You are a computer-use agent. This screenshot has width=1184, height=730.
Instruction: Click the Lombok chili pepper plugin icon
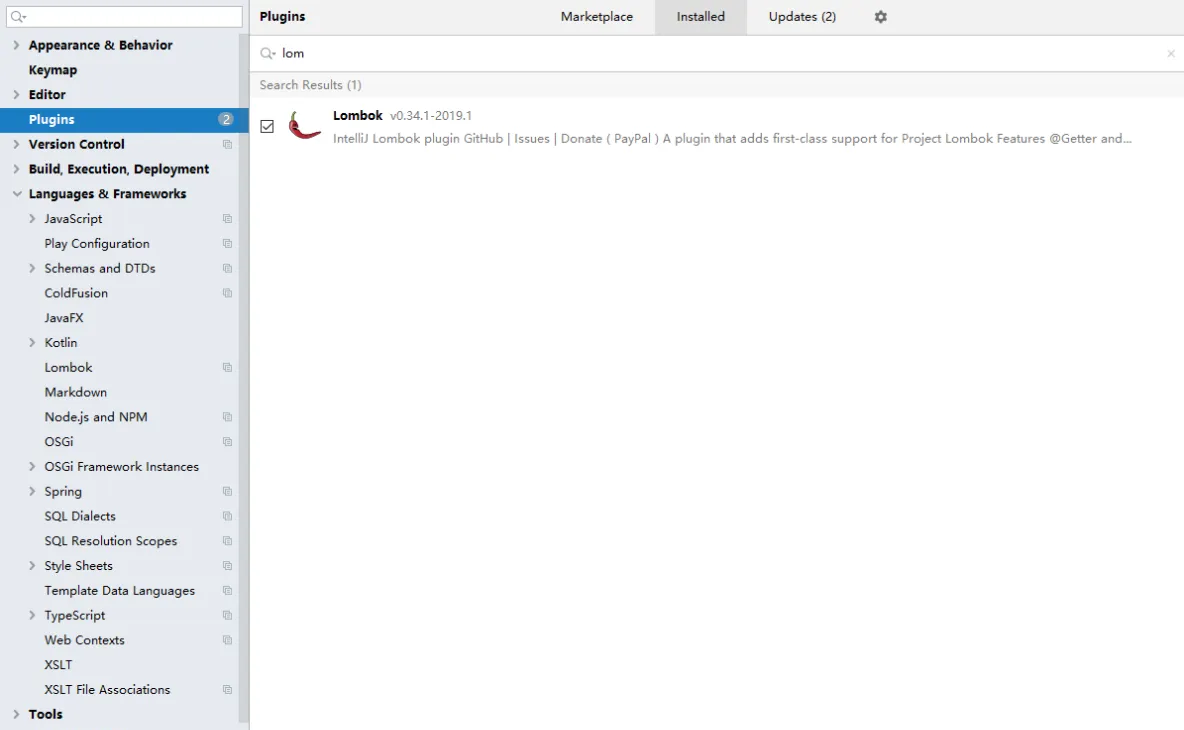point(304,125)
